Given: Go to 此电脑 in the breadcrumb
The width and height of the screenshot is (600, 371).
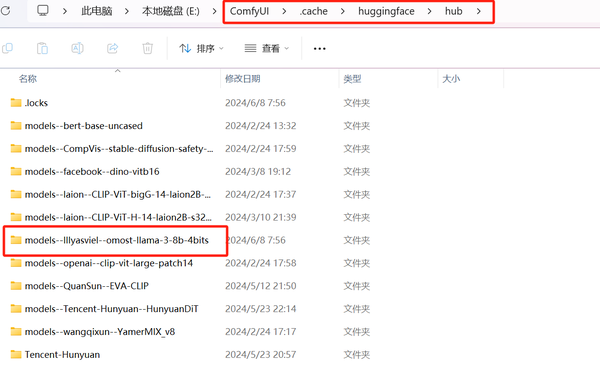Looking at the screenshot, I should (96, 11).
